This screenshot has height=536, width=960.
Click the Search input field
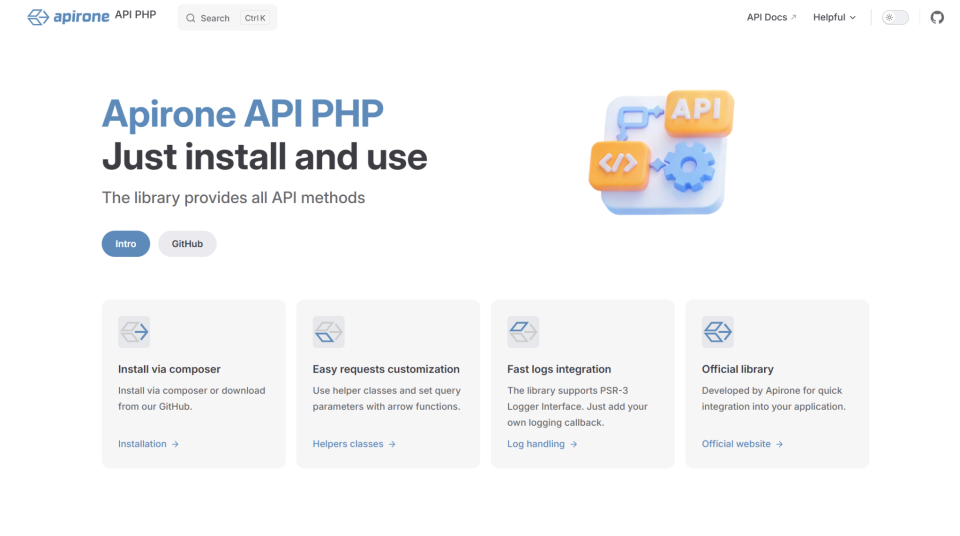tap(227, 18)
